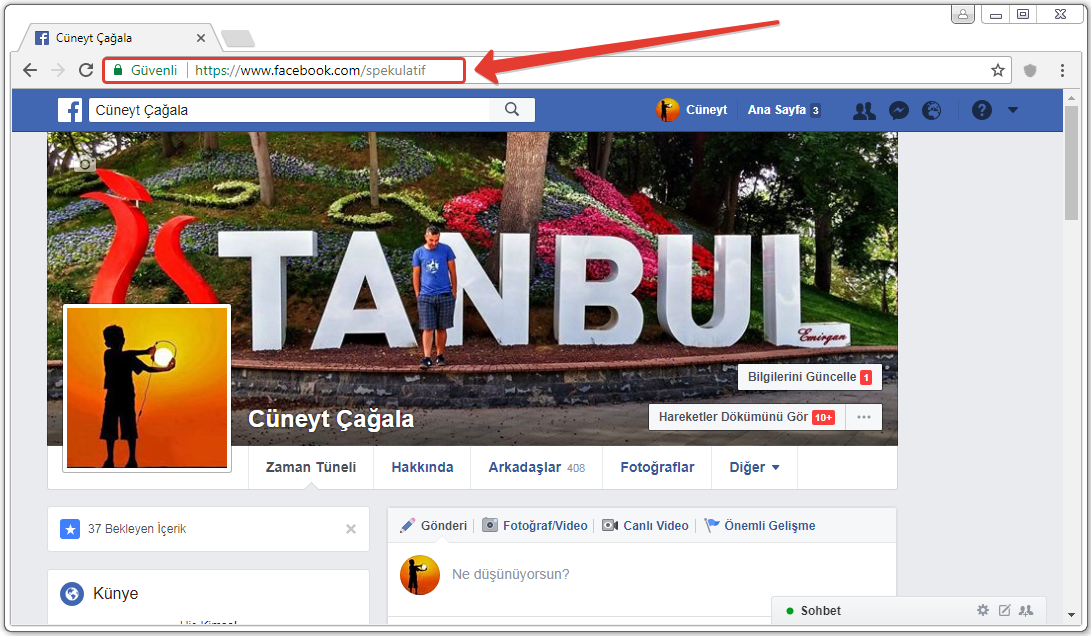Click the search magnifier button
This screenshot has height=636, width=1091.
(x=512, y=110)
